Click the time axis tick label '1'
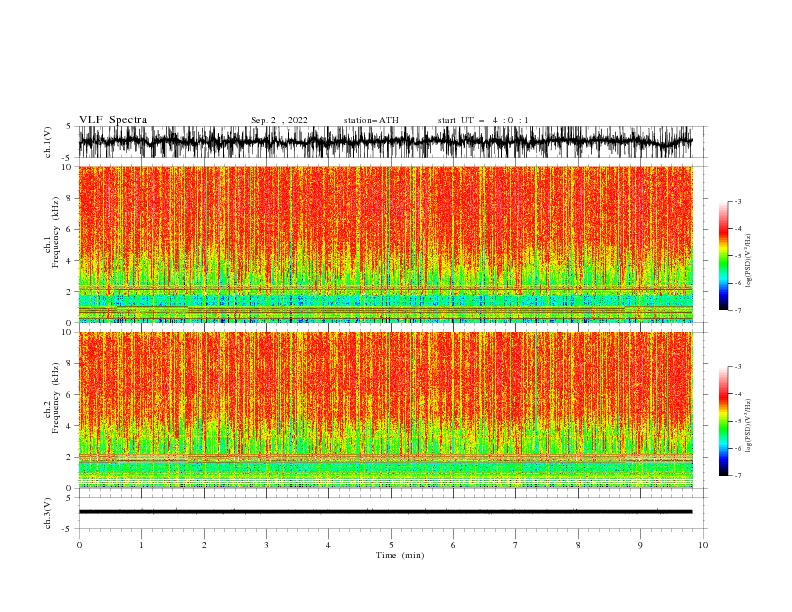The height and width of the screenshot is (612, 792). (141, 545)
